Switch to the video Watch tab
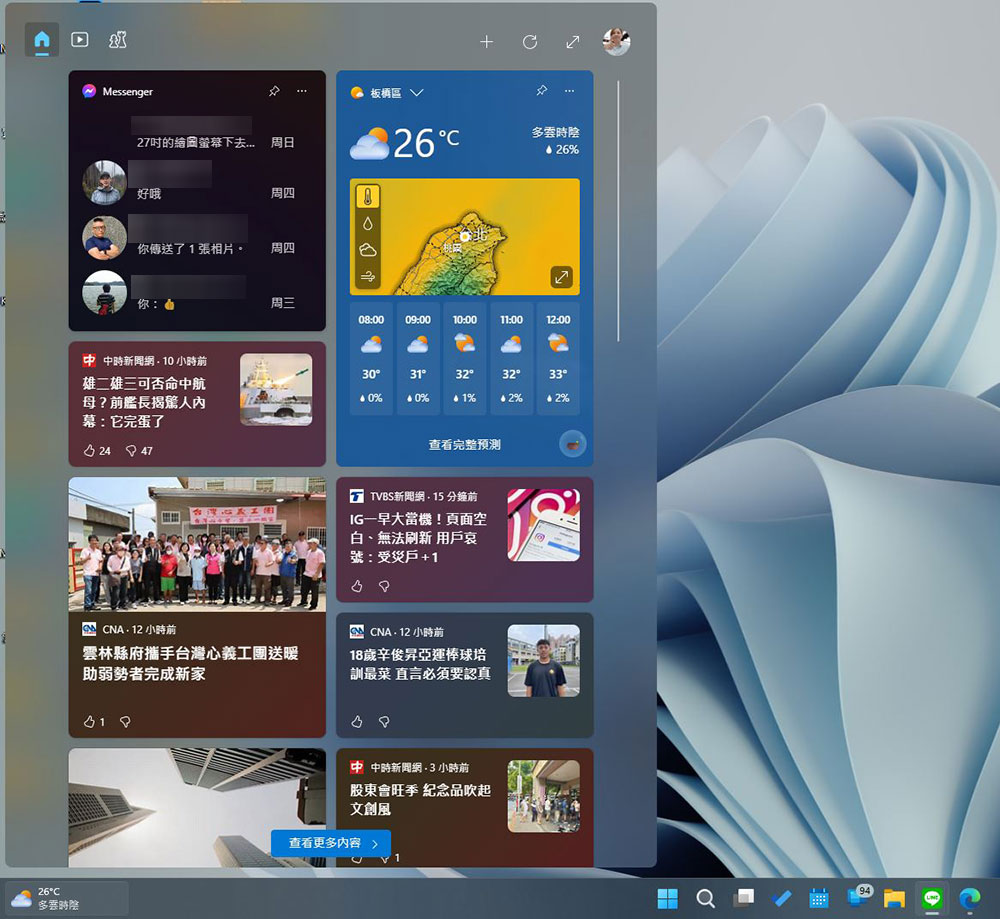Screen dimensions: 1000x919 (x=80, y=40)
